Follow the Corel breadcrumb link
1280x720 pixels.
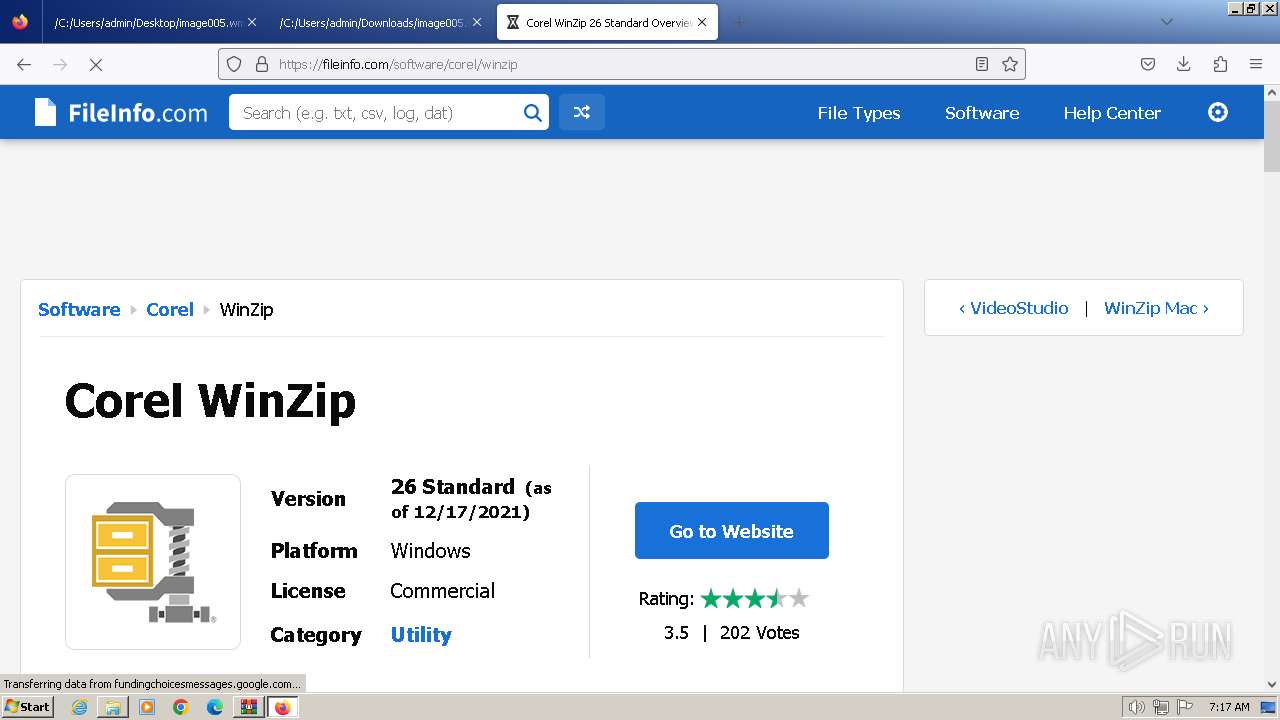tap(170, 309)
